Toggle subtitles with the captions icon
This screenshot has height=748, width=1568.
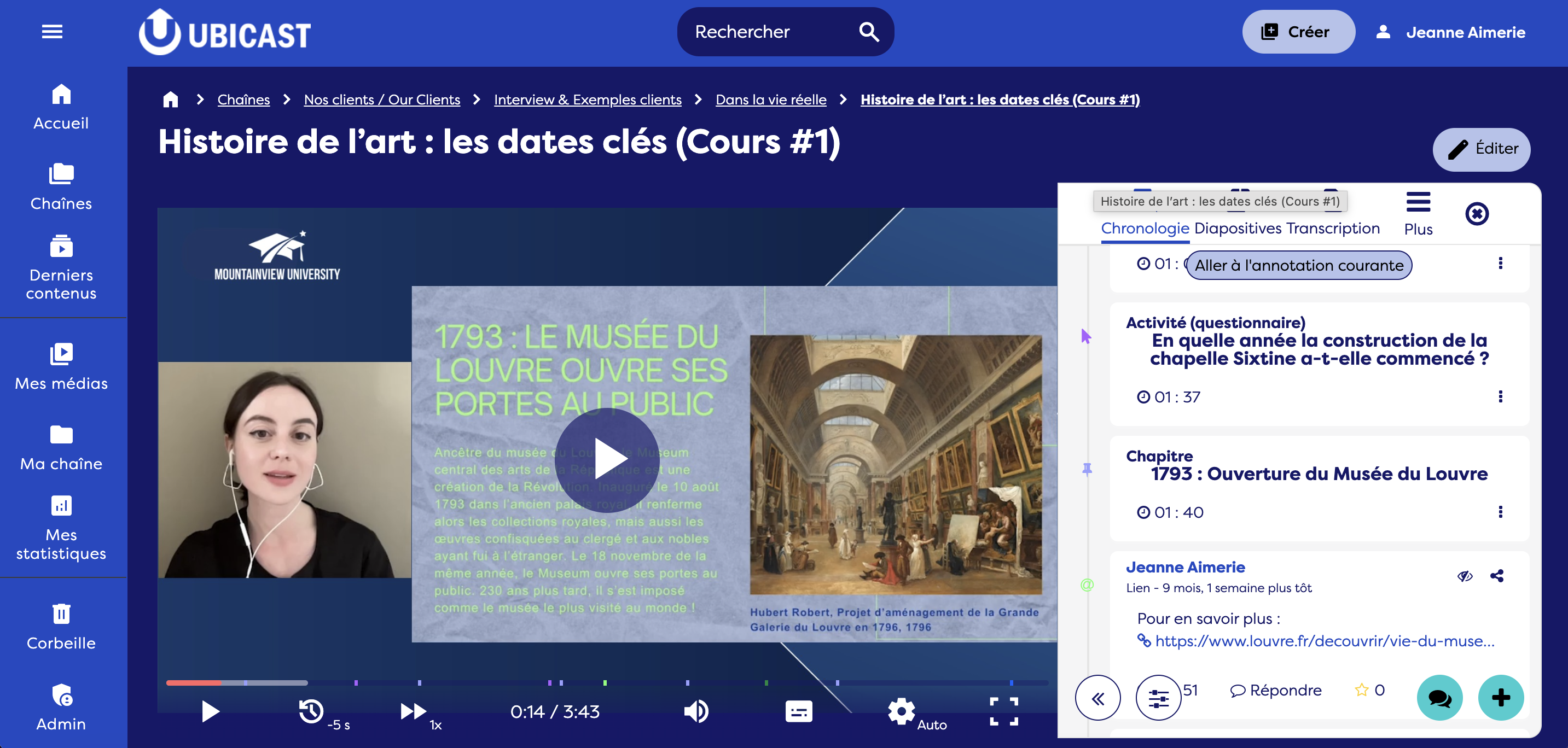[x=799, y=711]
